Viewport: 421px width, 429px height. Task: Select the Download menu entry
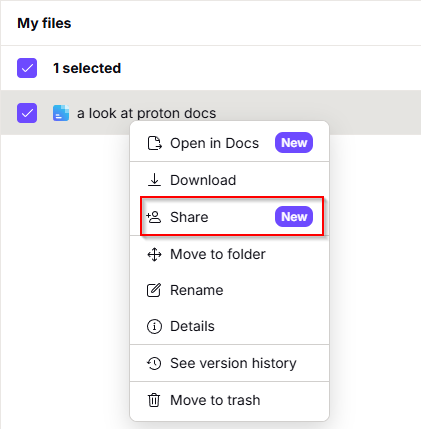tap(229, 180)
